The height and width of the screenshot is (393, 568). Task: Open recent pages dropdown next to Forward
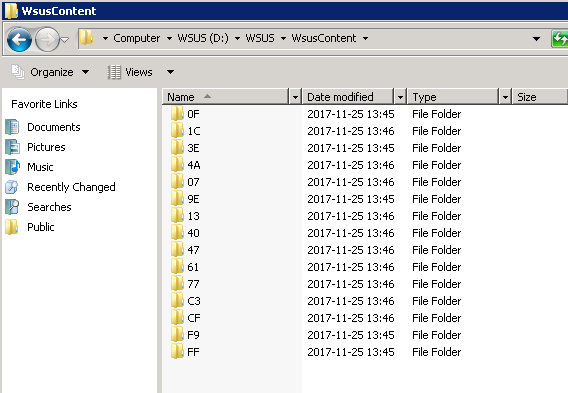64,39
